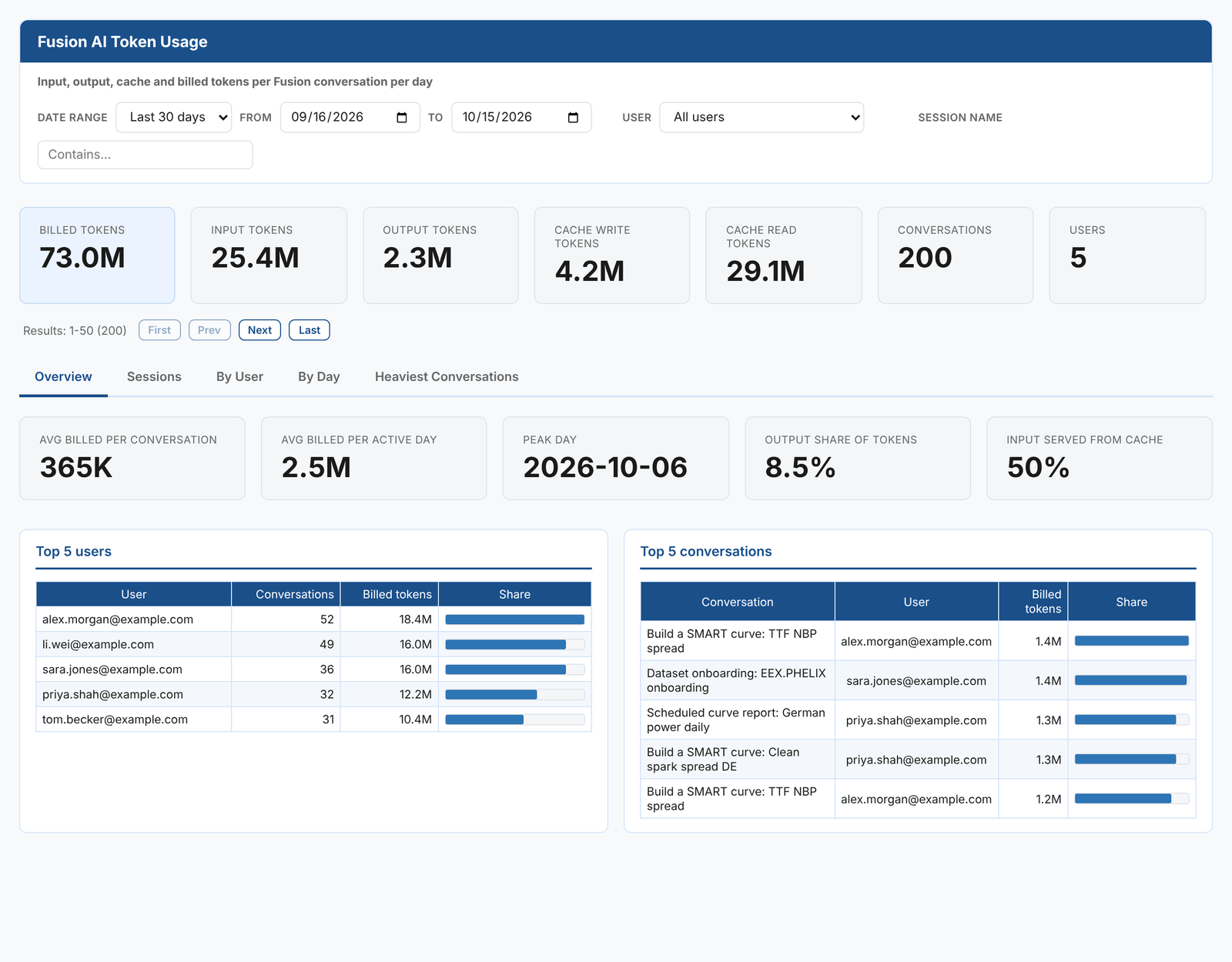
Task: Open the FROM date calendar picker icon
Action: pyautogui.click(x=402, y=118)
